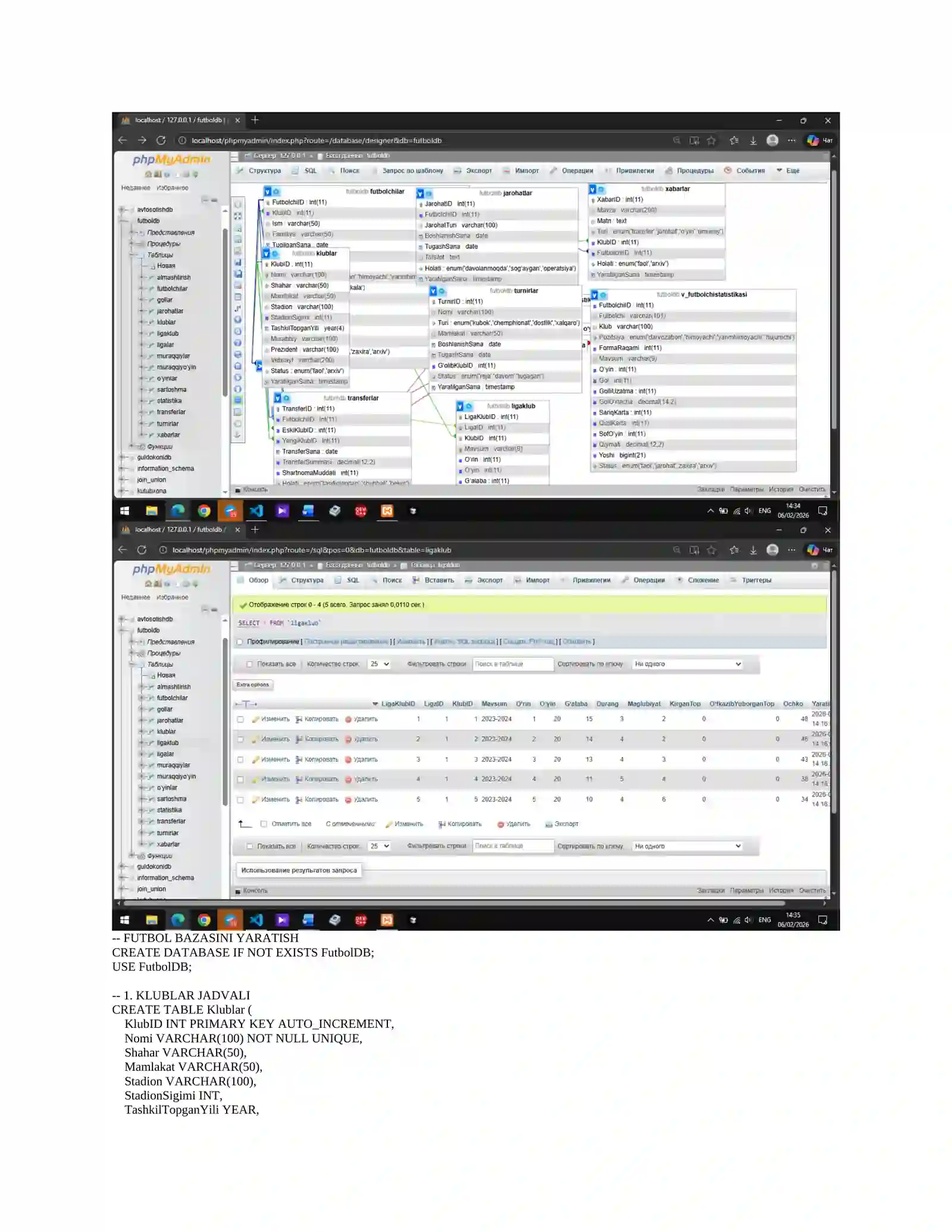Click gear icon on v_futbolchistatistikasi designer table

tap(603, 295)
